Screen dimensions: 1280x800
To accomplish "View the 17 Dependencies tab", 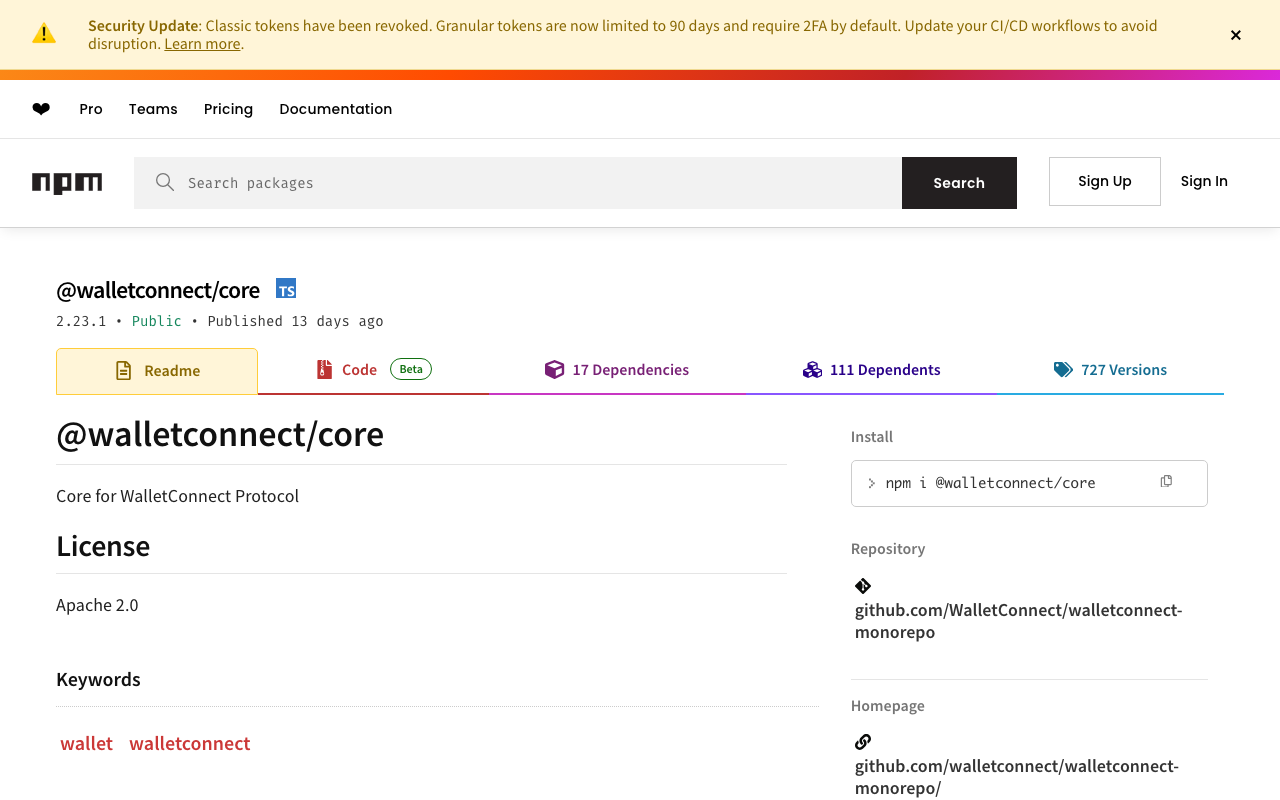I will [x=617, y=370].
